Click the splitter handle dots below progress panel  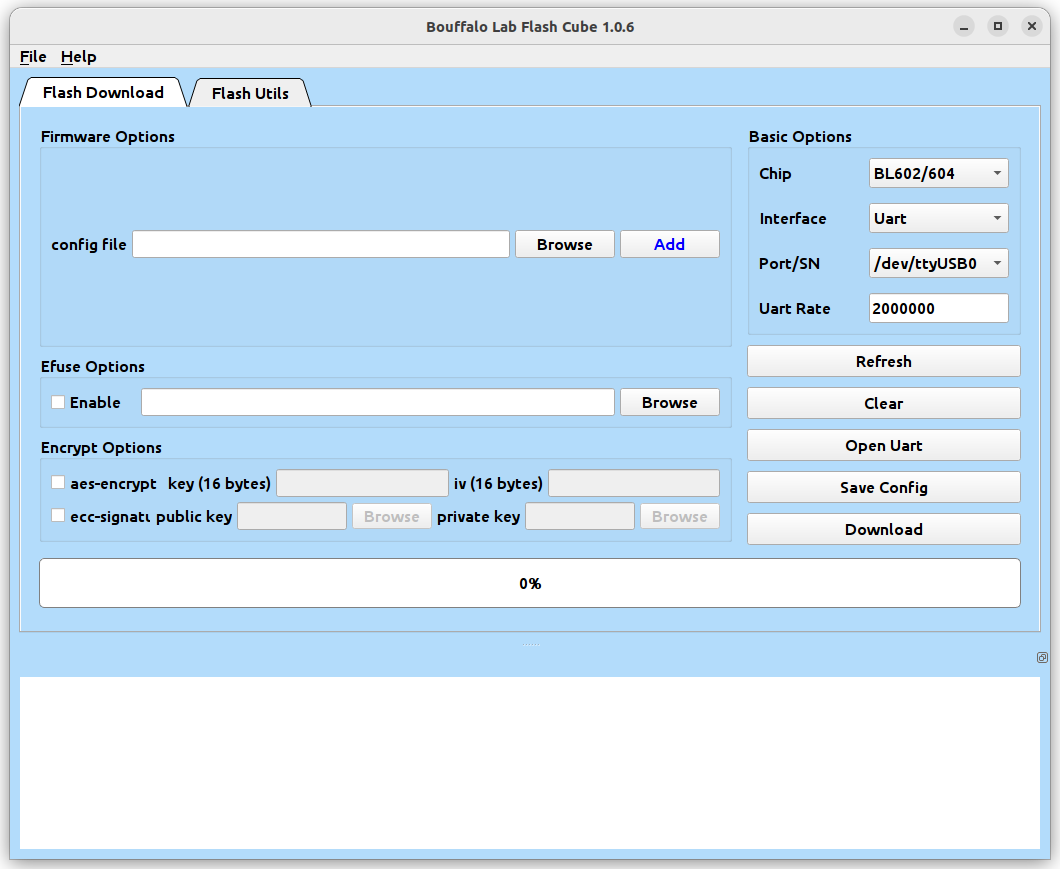click(x=531, y=644)
